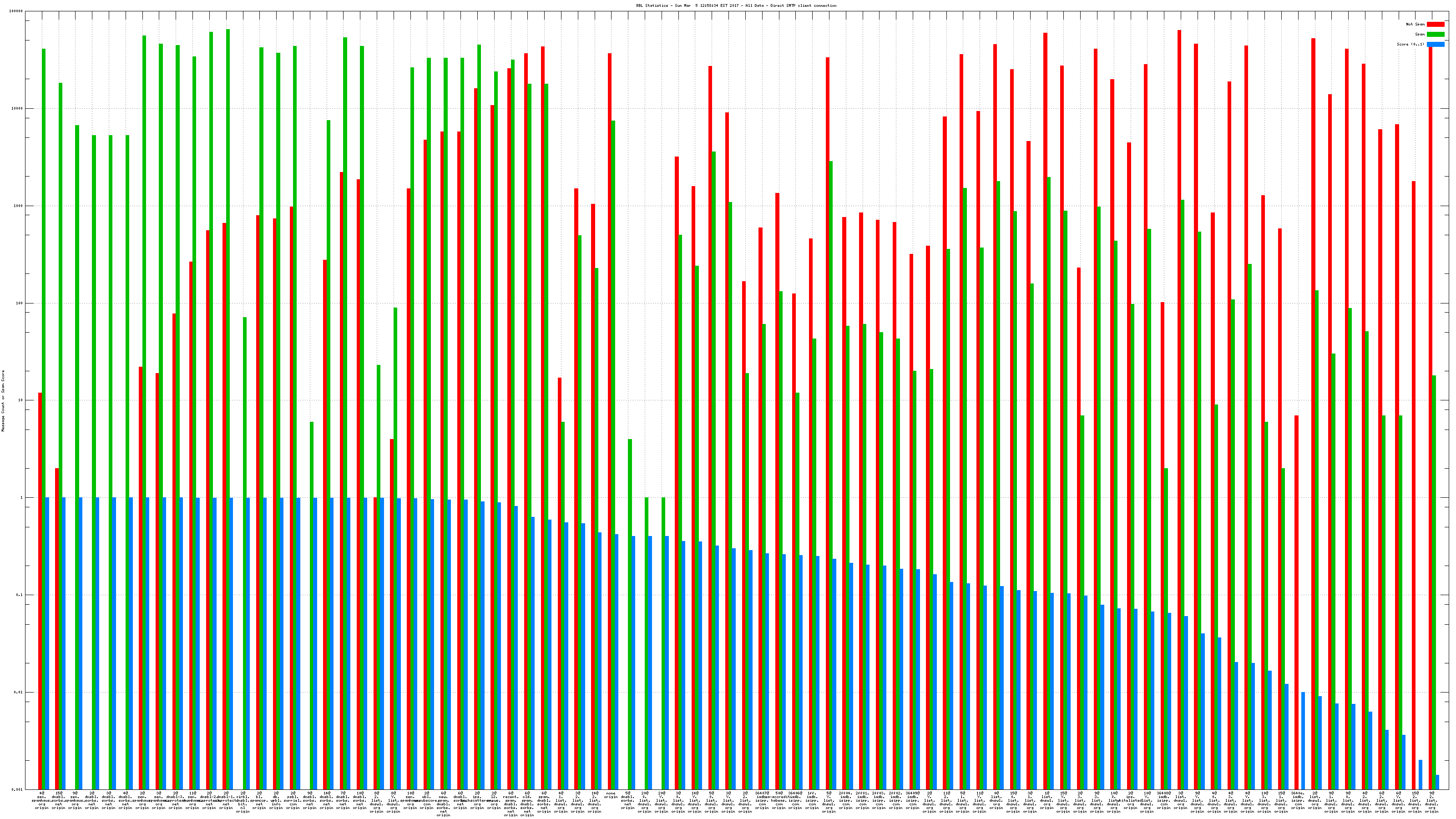1456x819 pixels.
Task: Click the 'virbl.dnsbl.bit.nl origin' x-axis label
Action: pyautogui.click(x=243, y=802)
